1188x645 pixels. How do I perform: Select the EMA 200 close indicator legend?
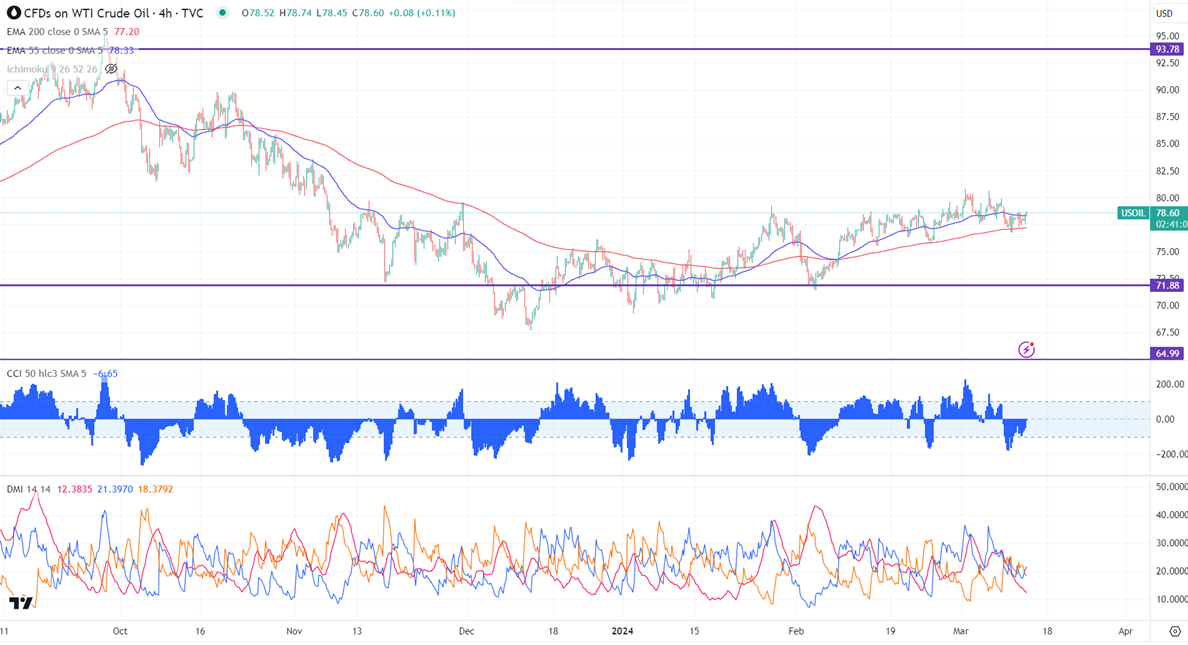[58, 32]
